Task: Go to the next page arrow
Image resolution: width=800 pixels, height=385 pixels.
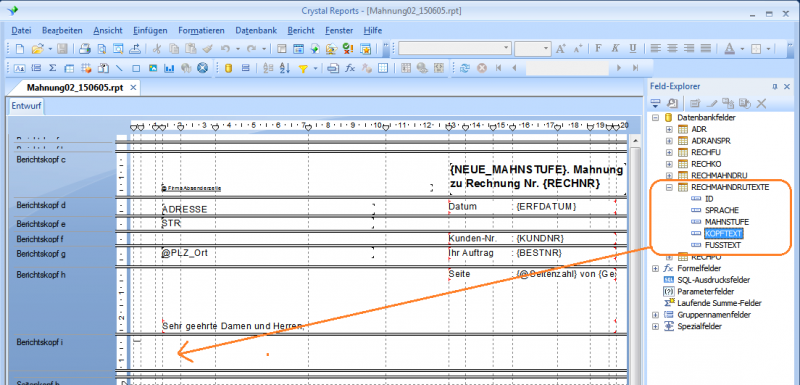Action: [x=618, y=68]
